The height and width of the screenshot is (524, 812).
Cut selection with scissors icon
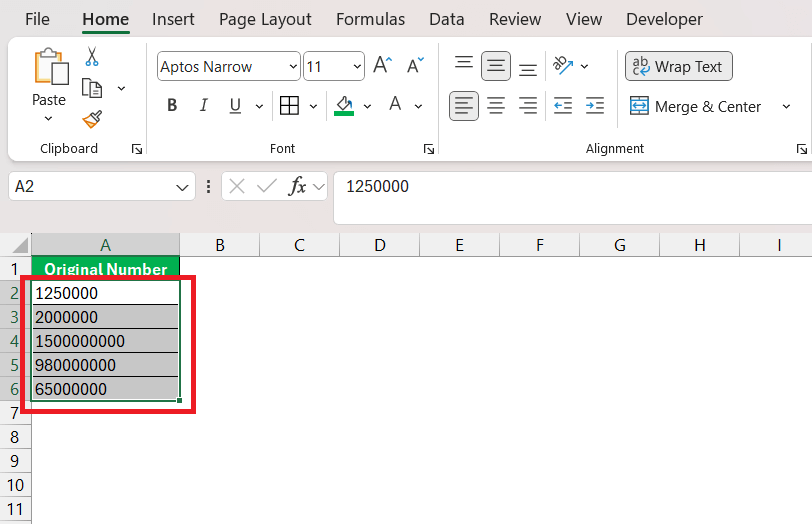point(92,57)
